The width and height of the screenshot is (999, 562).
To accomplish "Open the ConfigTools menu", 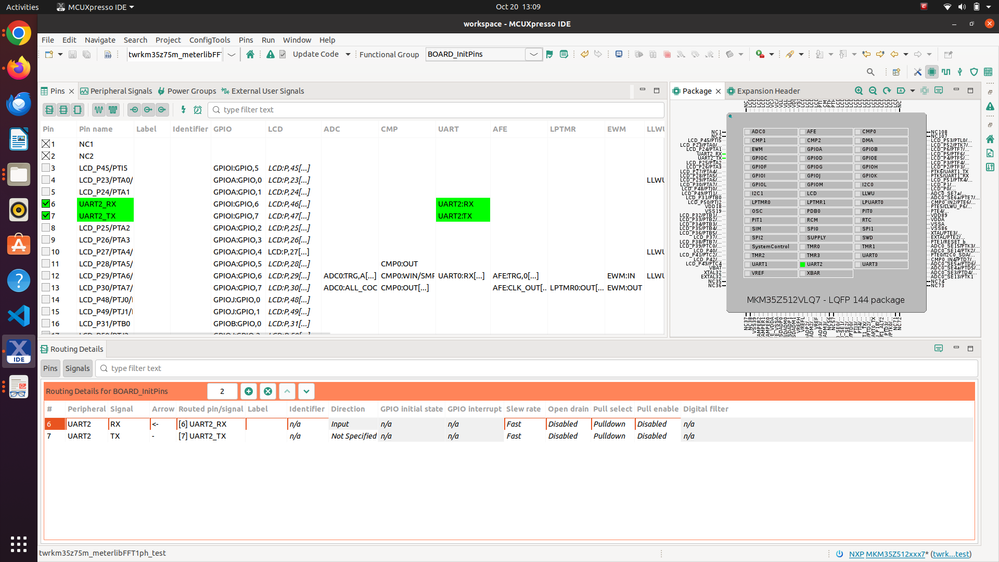I will click(210, 40).
